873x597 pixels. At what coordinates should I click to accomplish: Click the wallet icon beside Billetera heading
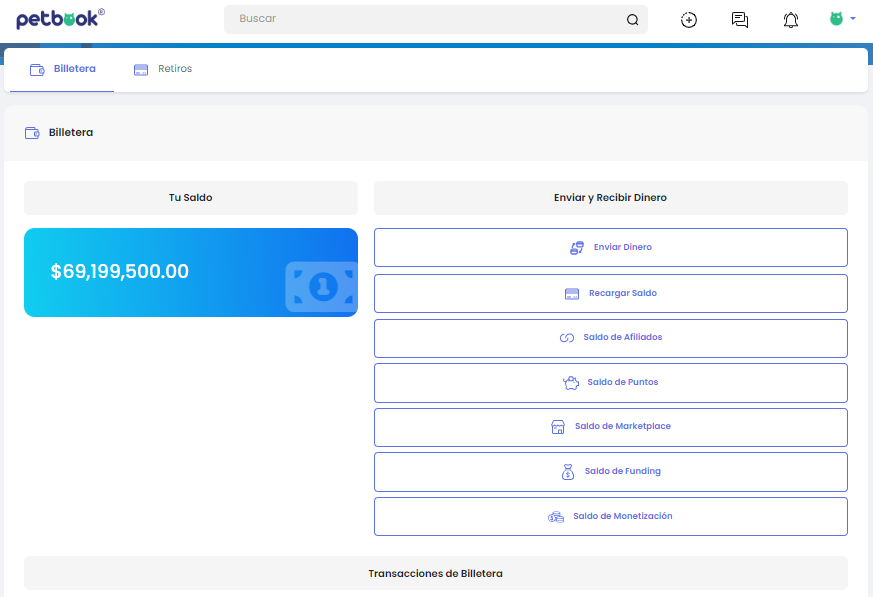pyautogui.click(x=32, y=133)
